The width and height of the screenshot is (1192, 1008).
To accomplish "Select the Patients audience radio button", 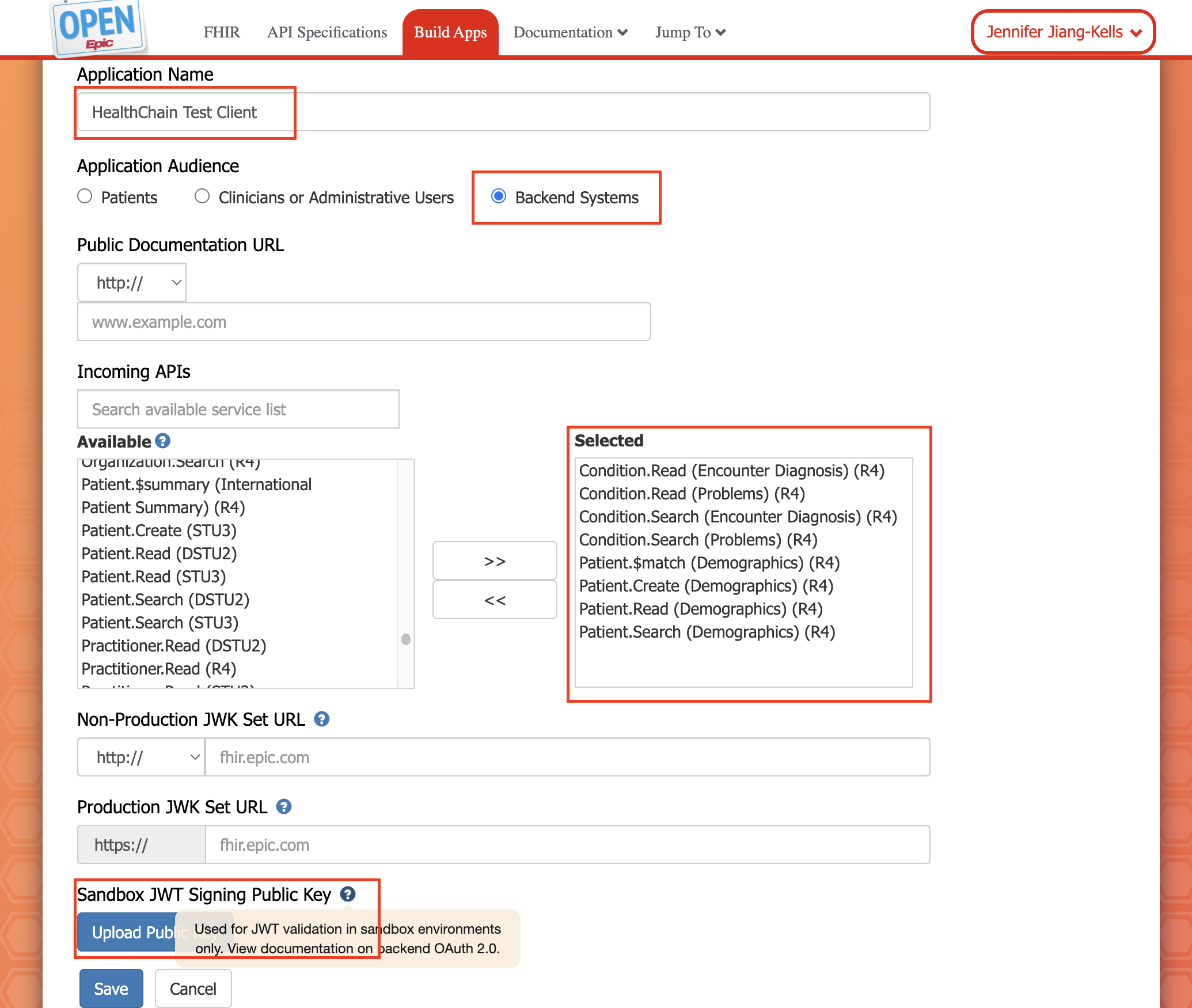I will point(84,196).
